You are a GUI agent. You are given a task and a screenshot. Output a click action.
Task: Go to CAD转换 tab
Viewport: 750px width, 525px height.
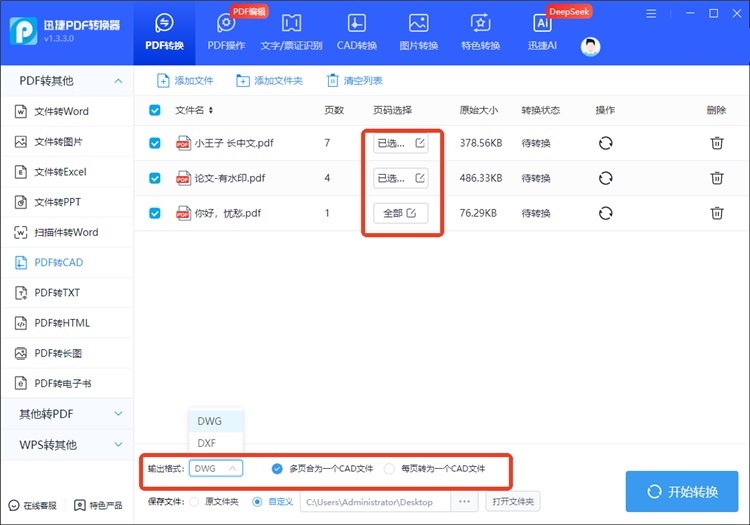(x=357, y=33)
